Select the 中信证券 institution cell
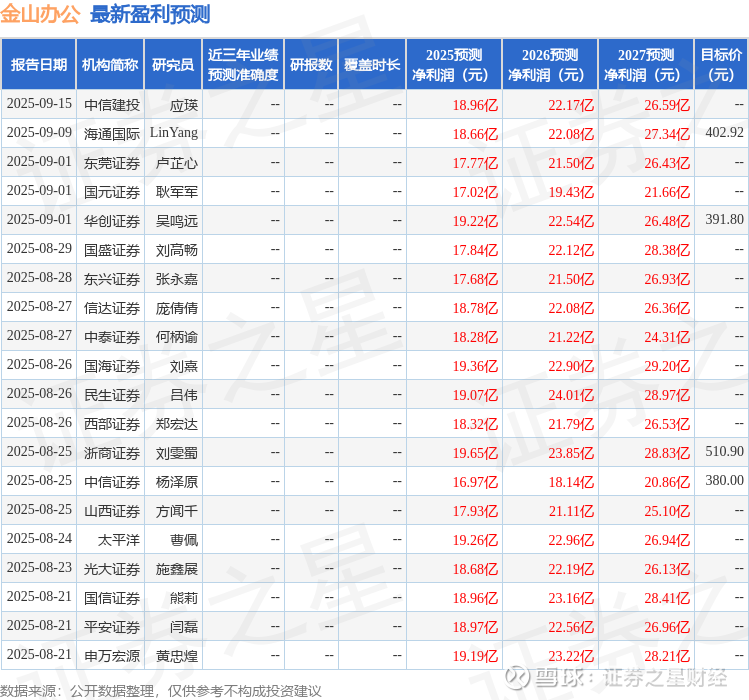749x700 pixels. pyautogui.click(x=110, y=481)
